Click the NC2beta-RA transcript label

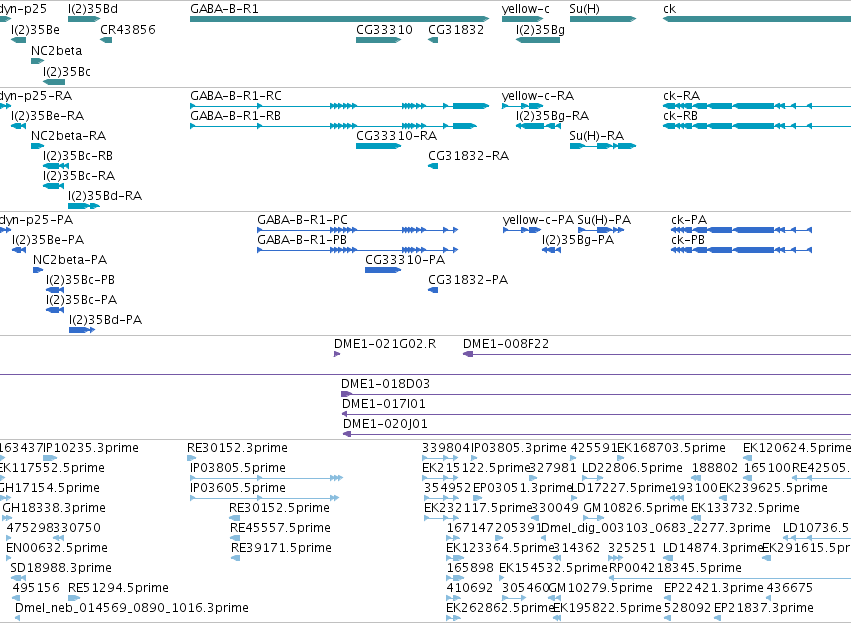(x=68, y=136)
